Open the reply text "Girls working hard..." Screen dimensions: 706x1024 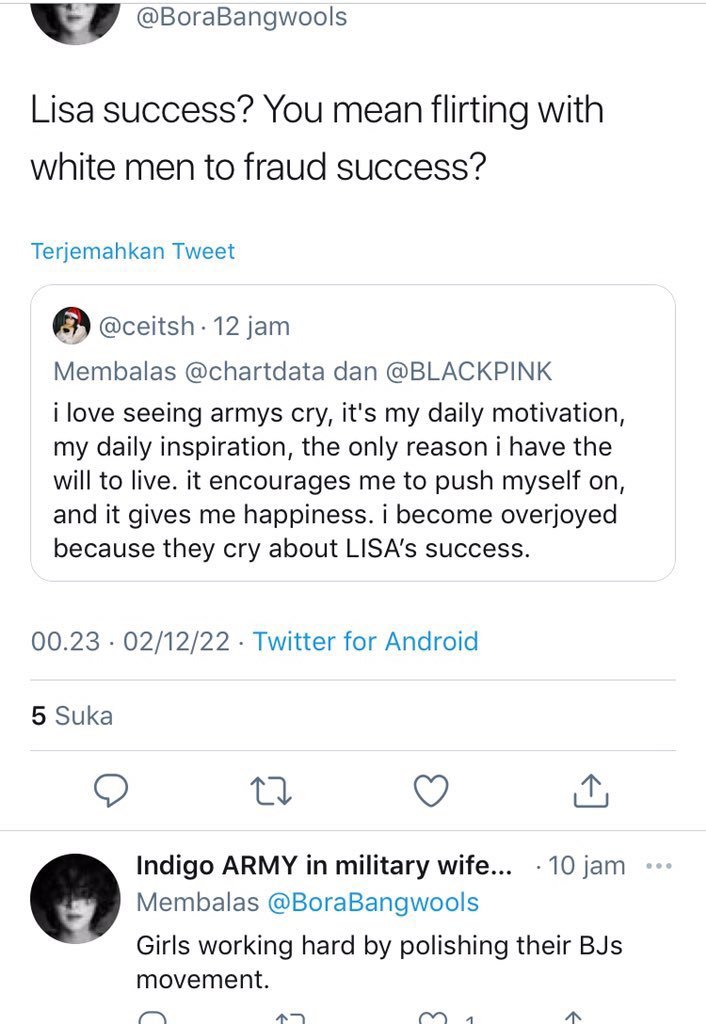pyautogui.click(x=379, y=962)
